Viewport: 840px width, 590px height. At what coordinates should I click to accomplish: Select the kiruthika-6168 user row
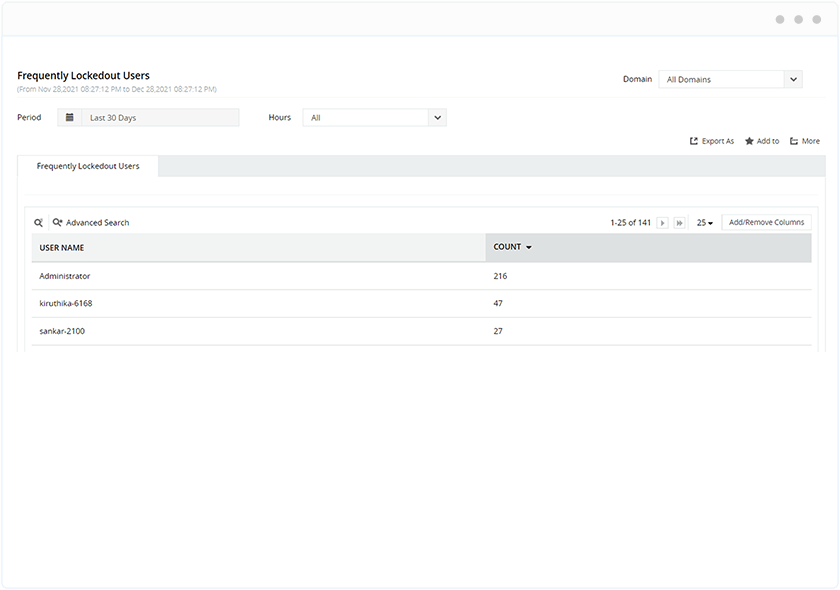point(421,303)
